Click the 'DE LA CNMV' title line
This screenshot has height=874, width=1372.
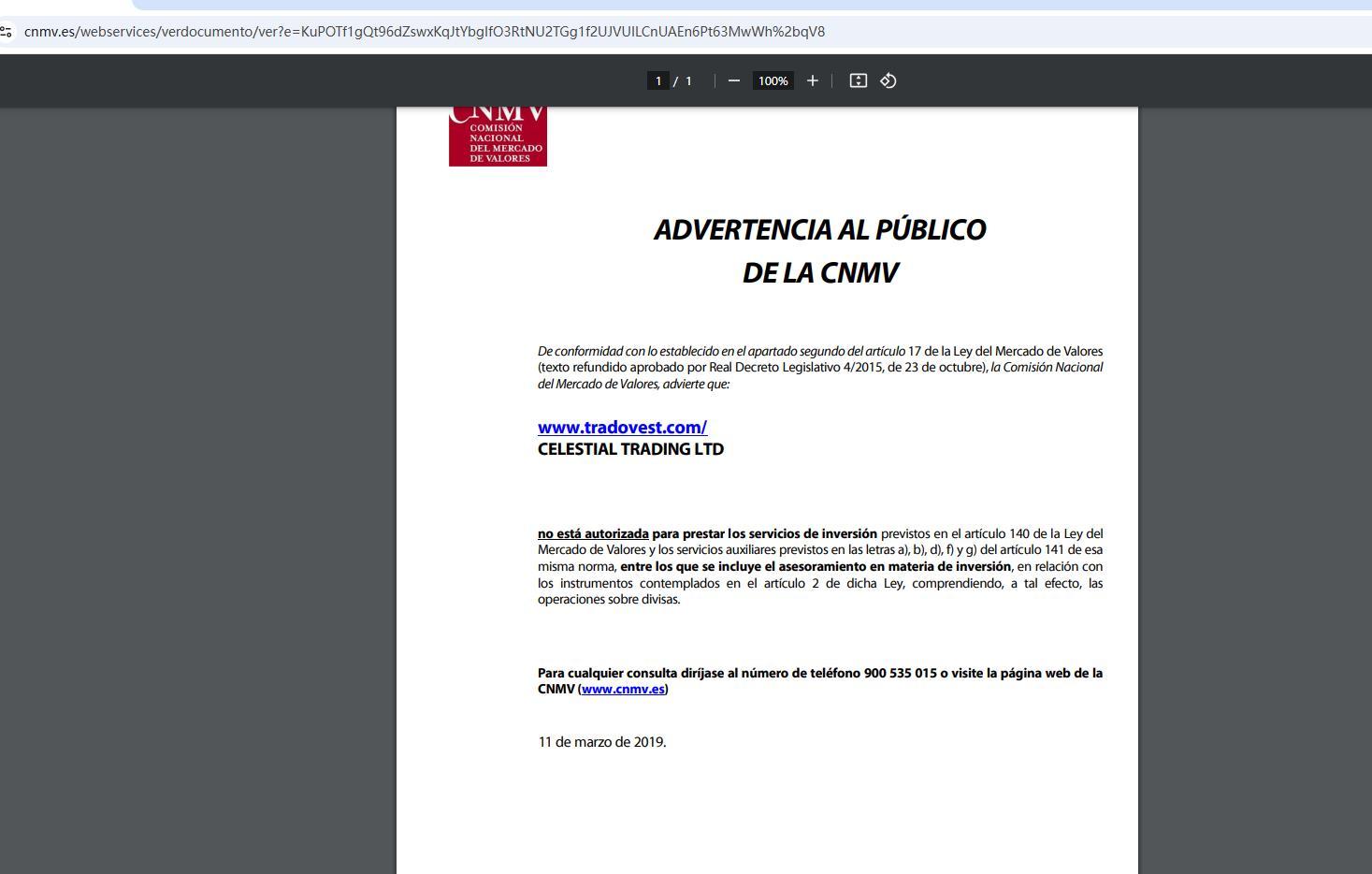click(819, 273)
